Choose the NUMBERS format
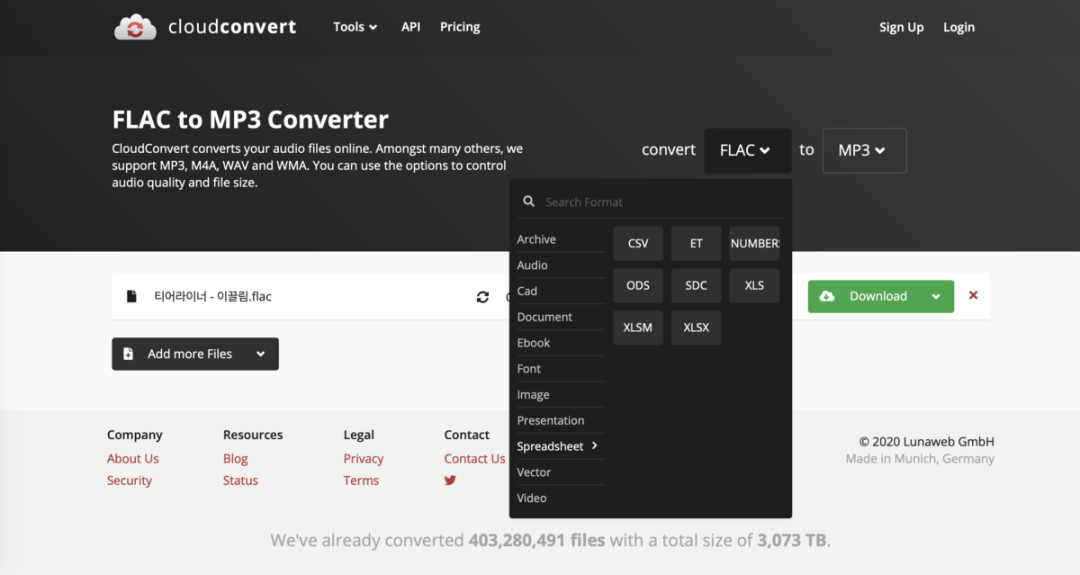1080x575 pixels. [754, 243]
